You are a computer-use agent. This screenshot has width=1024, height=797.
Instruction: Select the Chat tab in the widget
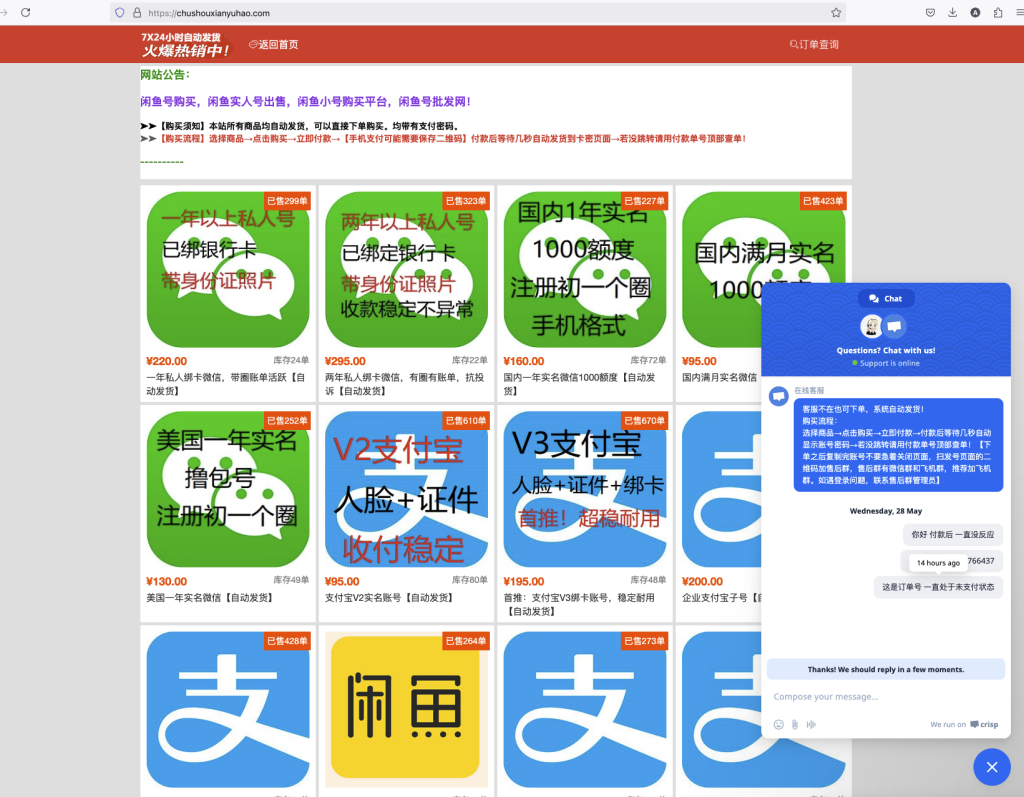886,299
